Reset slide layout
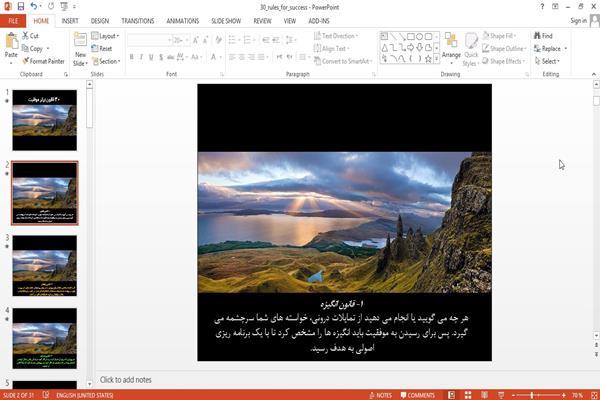The image size is (600, 400). (x=102, y=48)
